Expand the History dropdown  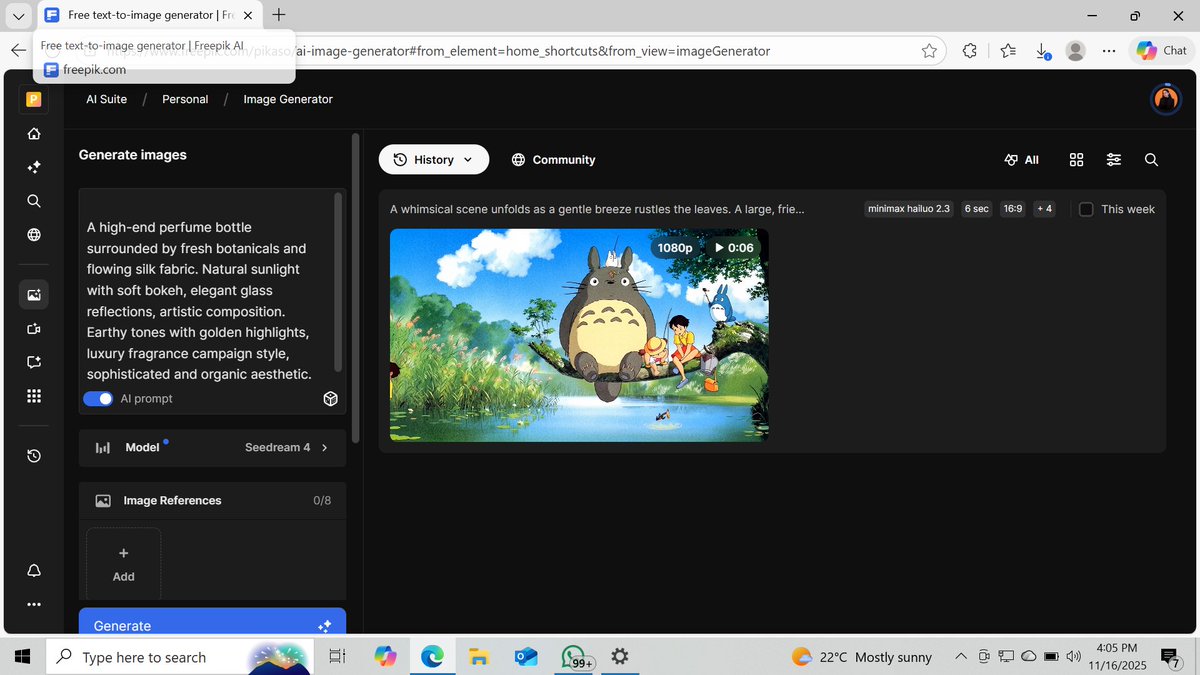pos(434,160)
